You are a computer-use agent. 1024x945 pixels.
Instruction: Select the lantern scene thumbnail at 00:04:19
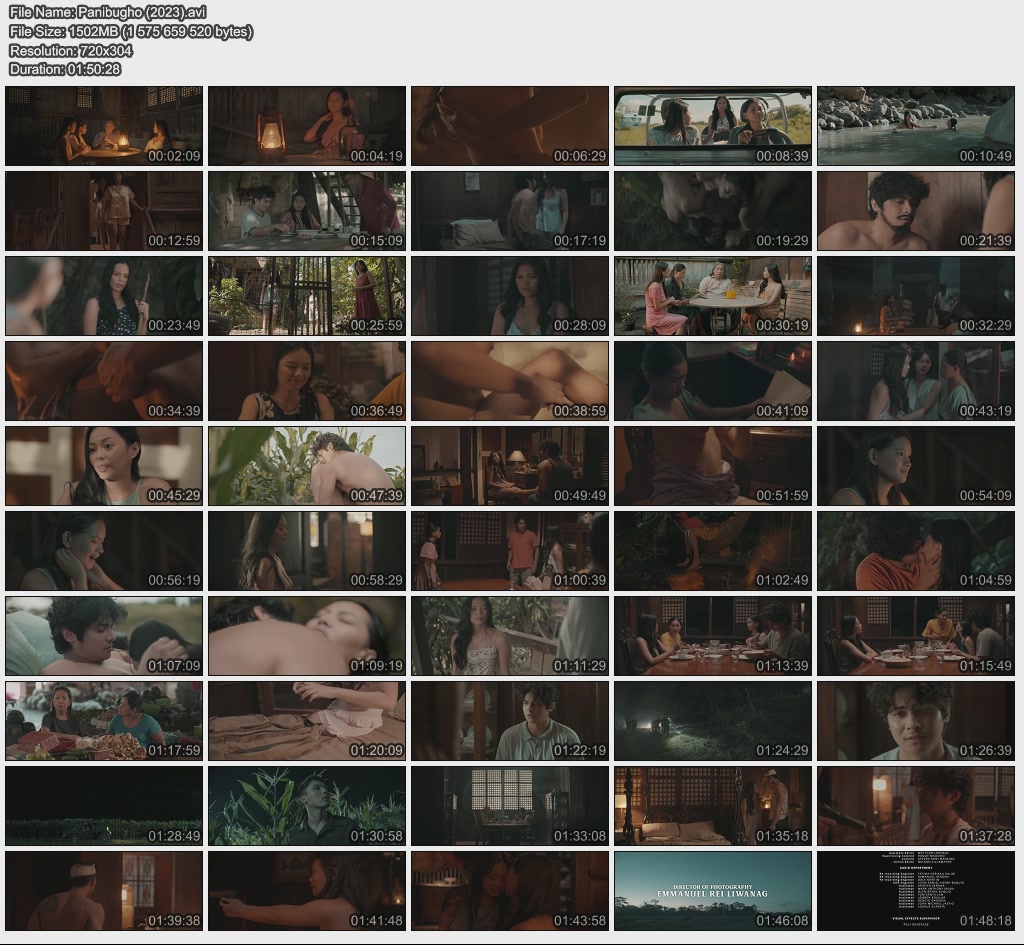[x=307, y=126]
